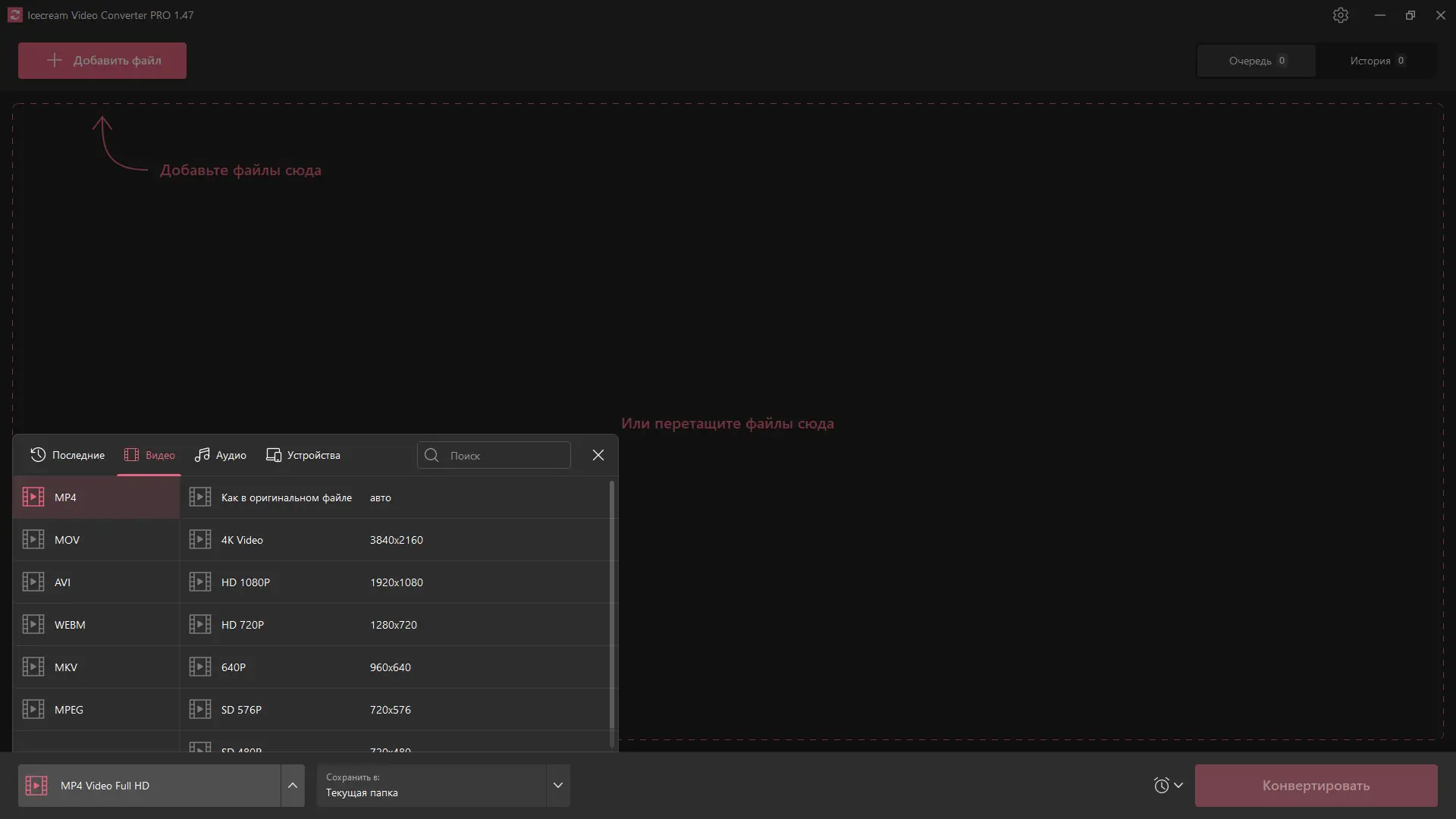The image size is (1456, 819).
Task: Choose the WEBM format entry
Action: click(x=70, y=625)
